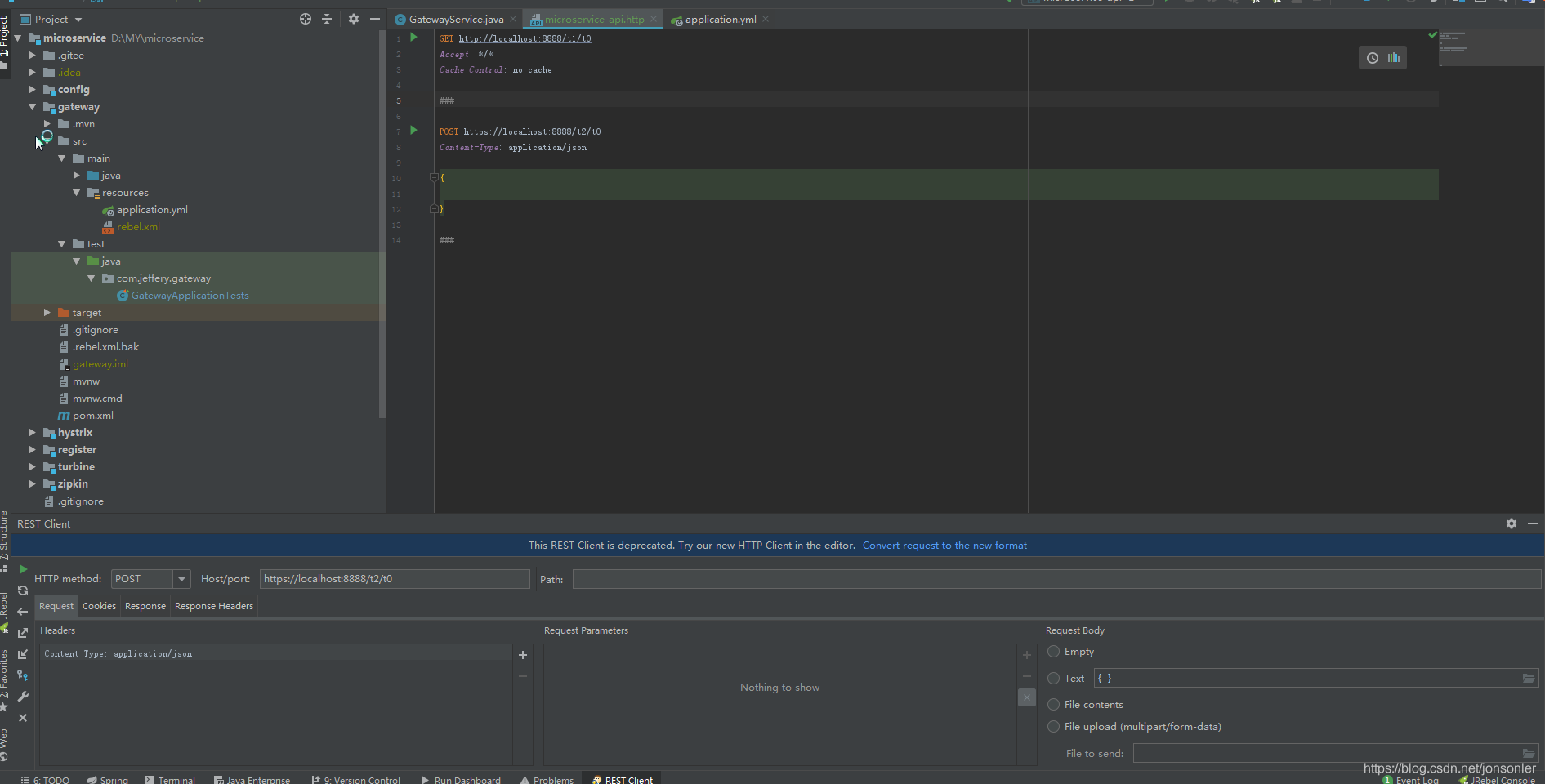This screenshot has height=784, width=1545.
Task: Open request history clock icon in editor
Action: pos(1373,58)
